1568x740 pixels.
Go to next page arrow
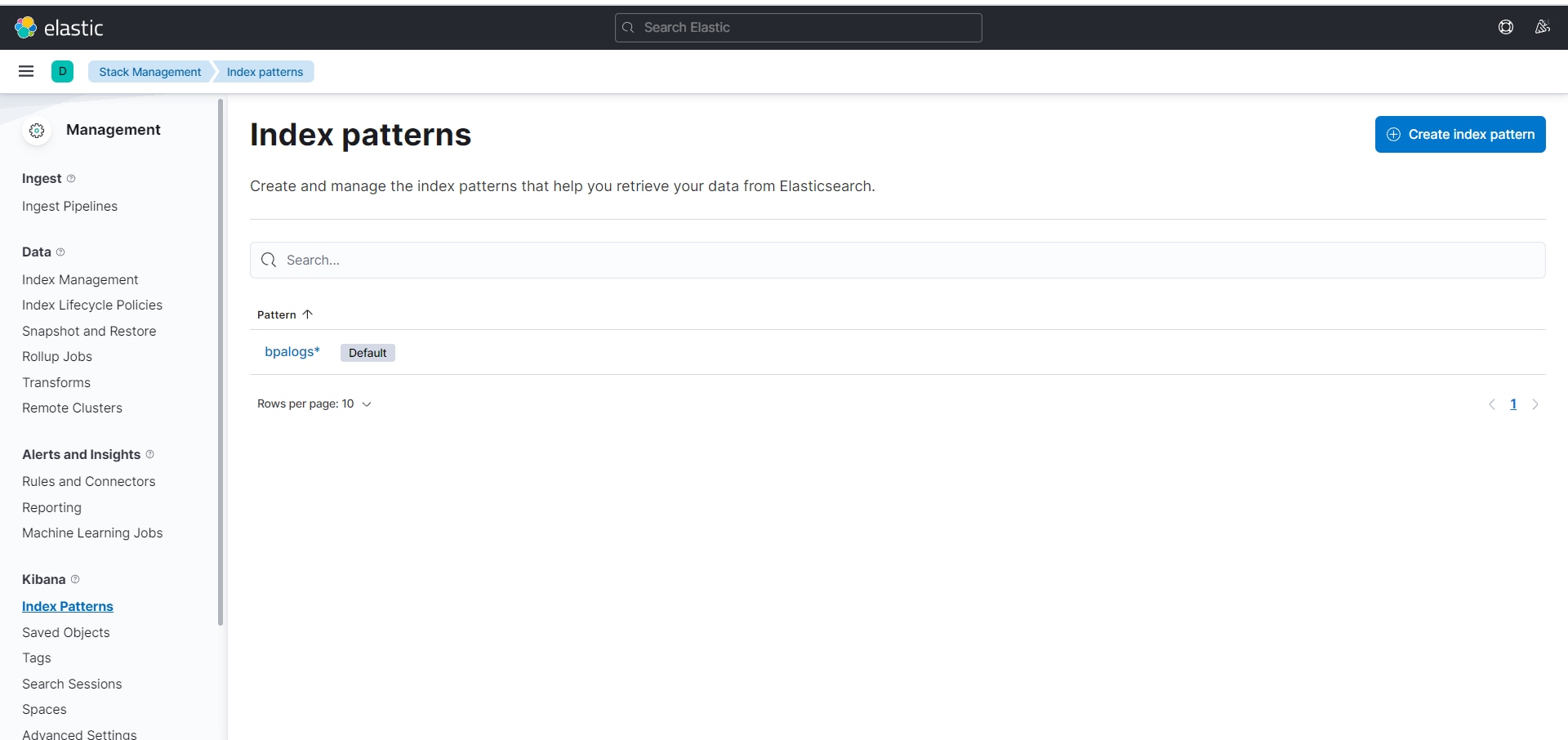1535,404
